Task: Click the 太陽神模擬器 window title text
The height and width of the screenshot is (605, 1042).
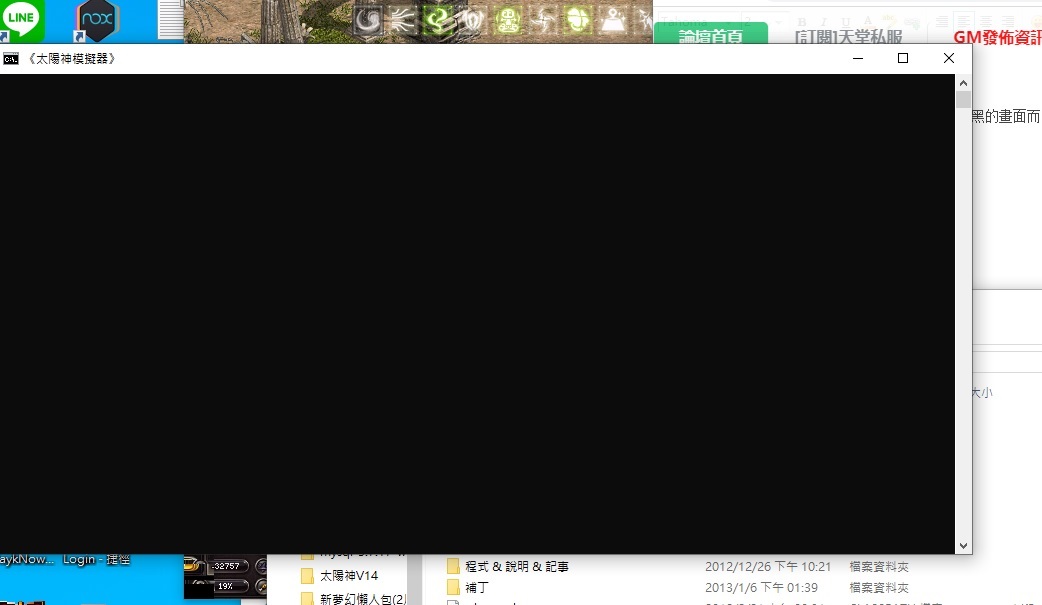Action: [72, 59]
